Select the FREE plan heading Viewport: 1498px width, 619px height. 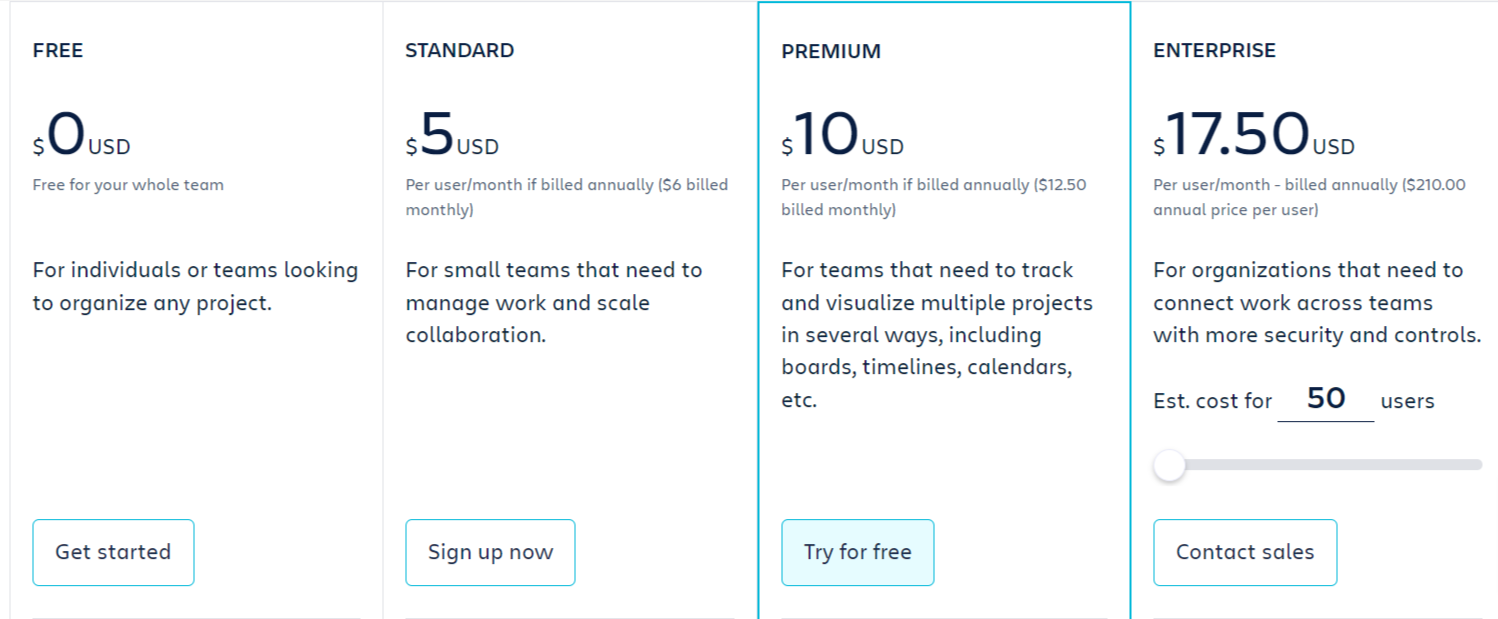pyautogui.click(x=57, y=50)
